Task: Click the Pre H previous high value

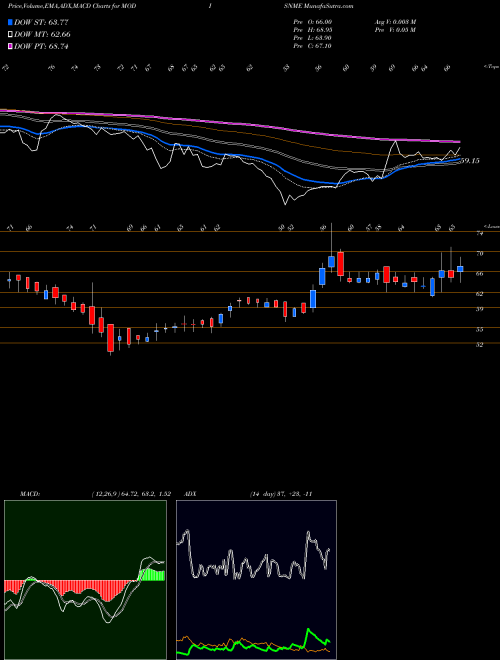Action: click(312, 30)
